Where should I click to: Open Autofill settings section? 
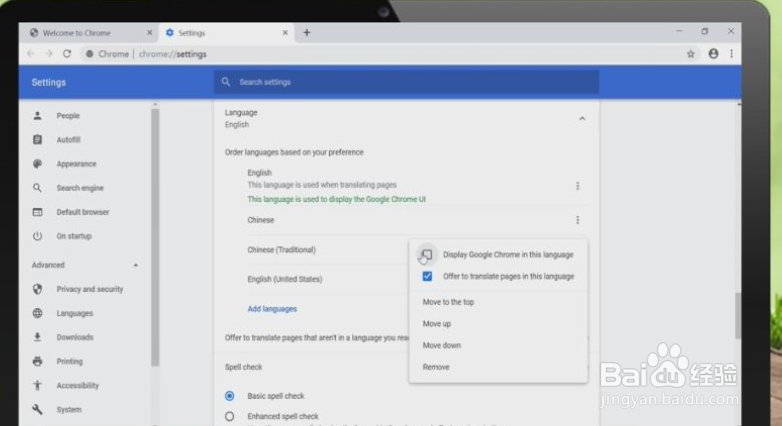click(x=68, y=140)
